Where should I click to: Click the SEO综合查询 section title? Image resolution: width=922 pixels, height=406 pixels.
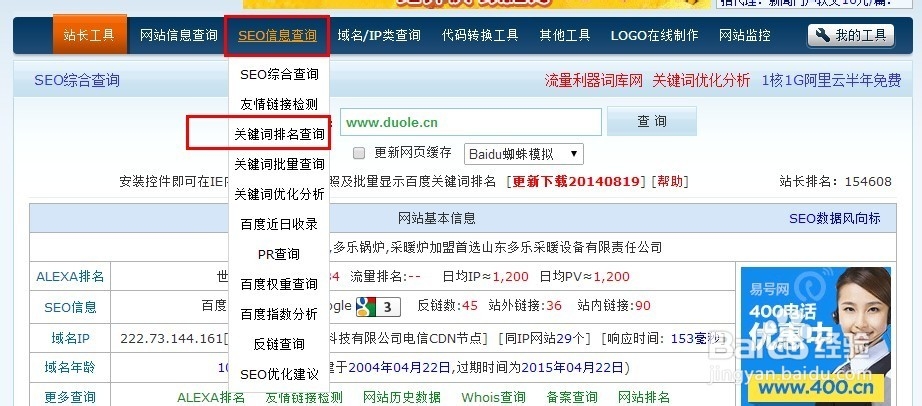tap(76, 81)
